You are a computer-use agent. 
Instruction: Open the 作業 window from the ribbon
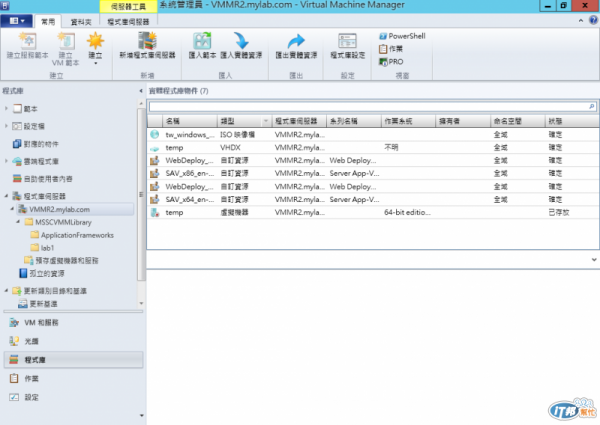(391, 49)
